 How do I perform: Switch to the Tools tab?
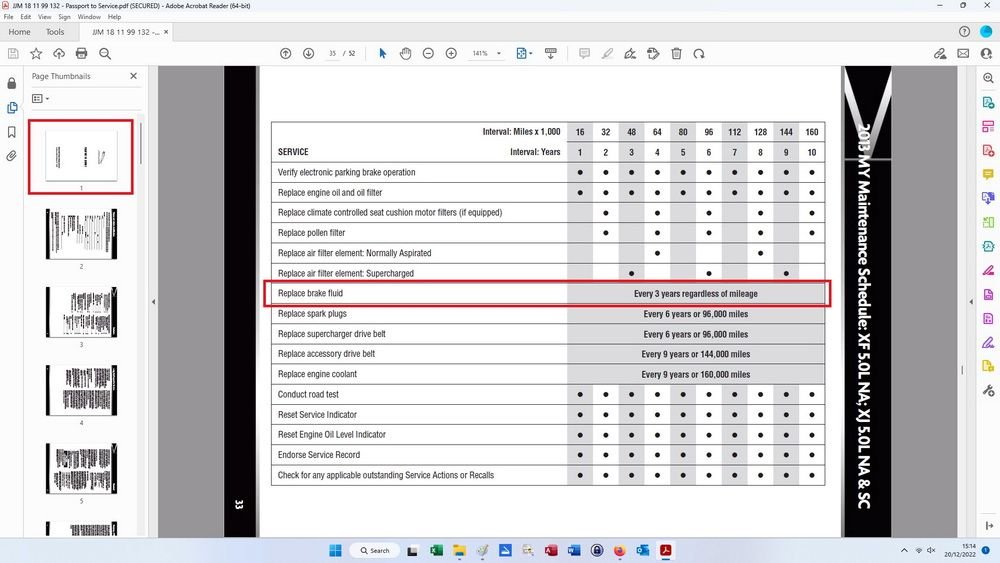(x=55, y=32)
